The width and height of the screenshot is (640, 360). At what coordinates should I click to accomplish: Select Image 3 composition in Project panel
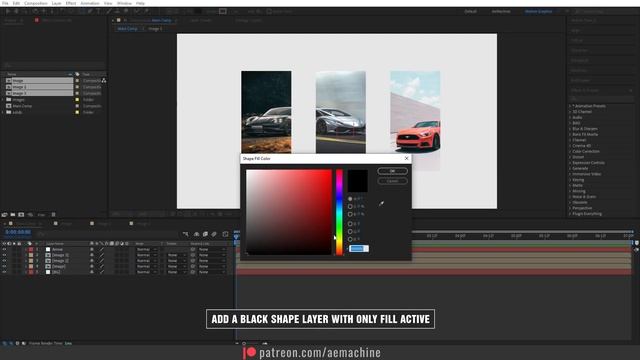pyautogui.click(x=19, y=93)
